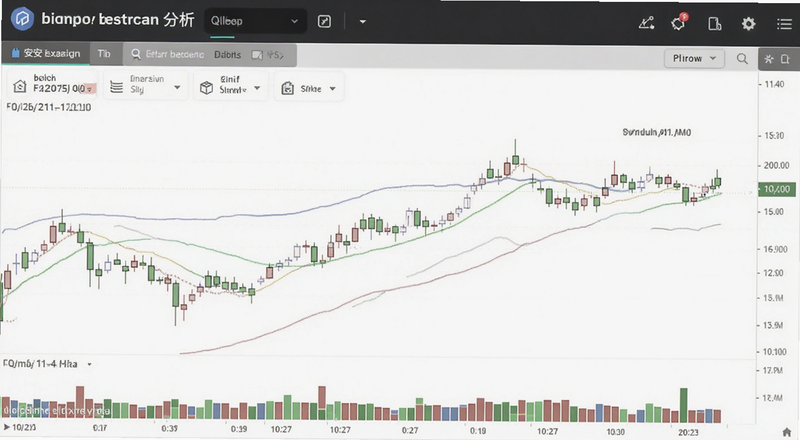
Task: Open notifications icon with red badge
Action: tap(679, 23)
